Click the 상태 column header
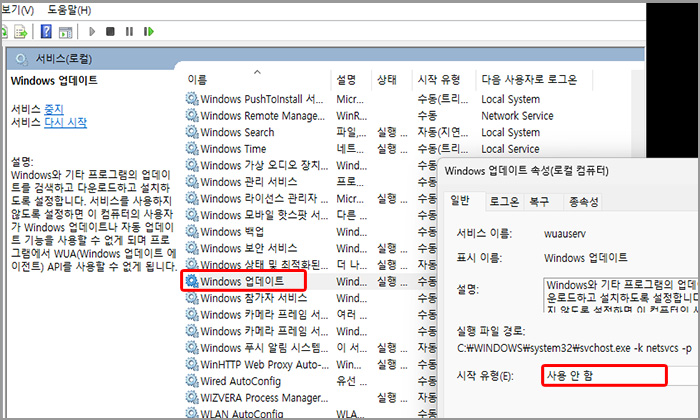Viewport: 700px width, 420px height. point(387,80)
